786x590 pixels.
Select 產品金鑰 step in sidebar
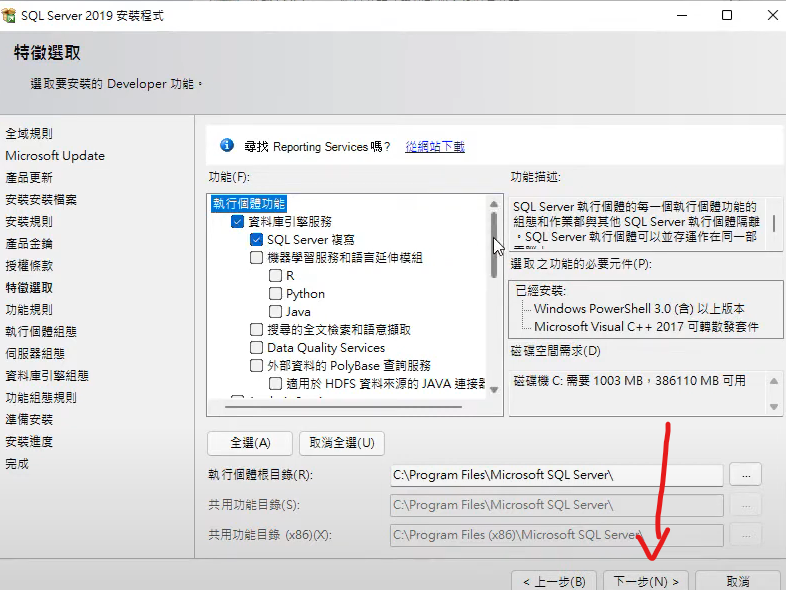coord(29,244)
